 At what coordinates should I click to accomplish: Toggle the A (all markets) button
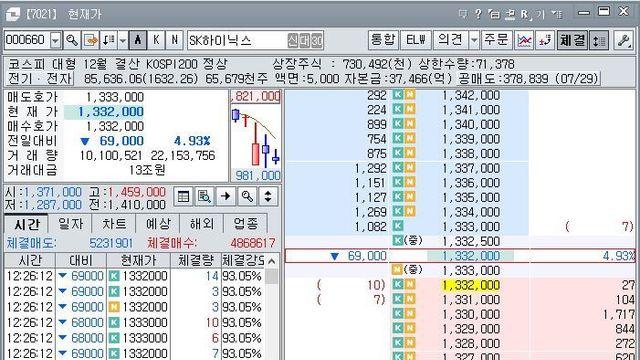(138, 40)
